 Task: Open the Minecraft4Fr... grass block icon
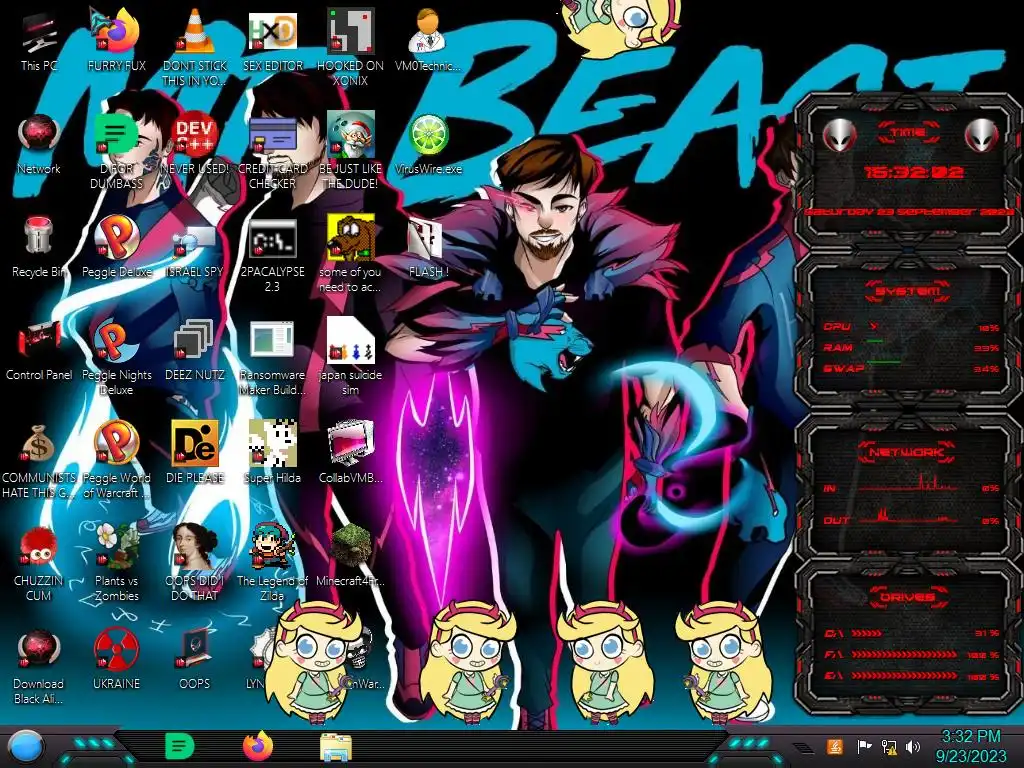[350, 556]
